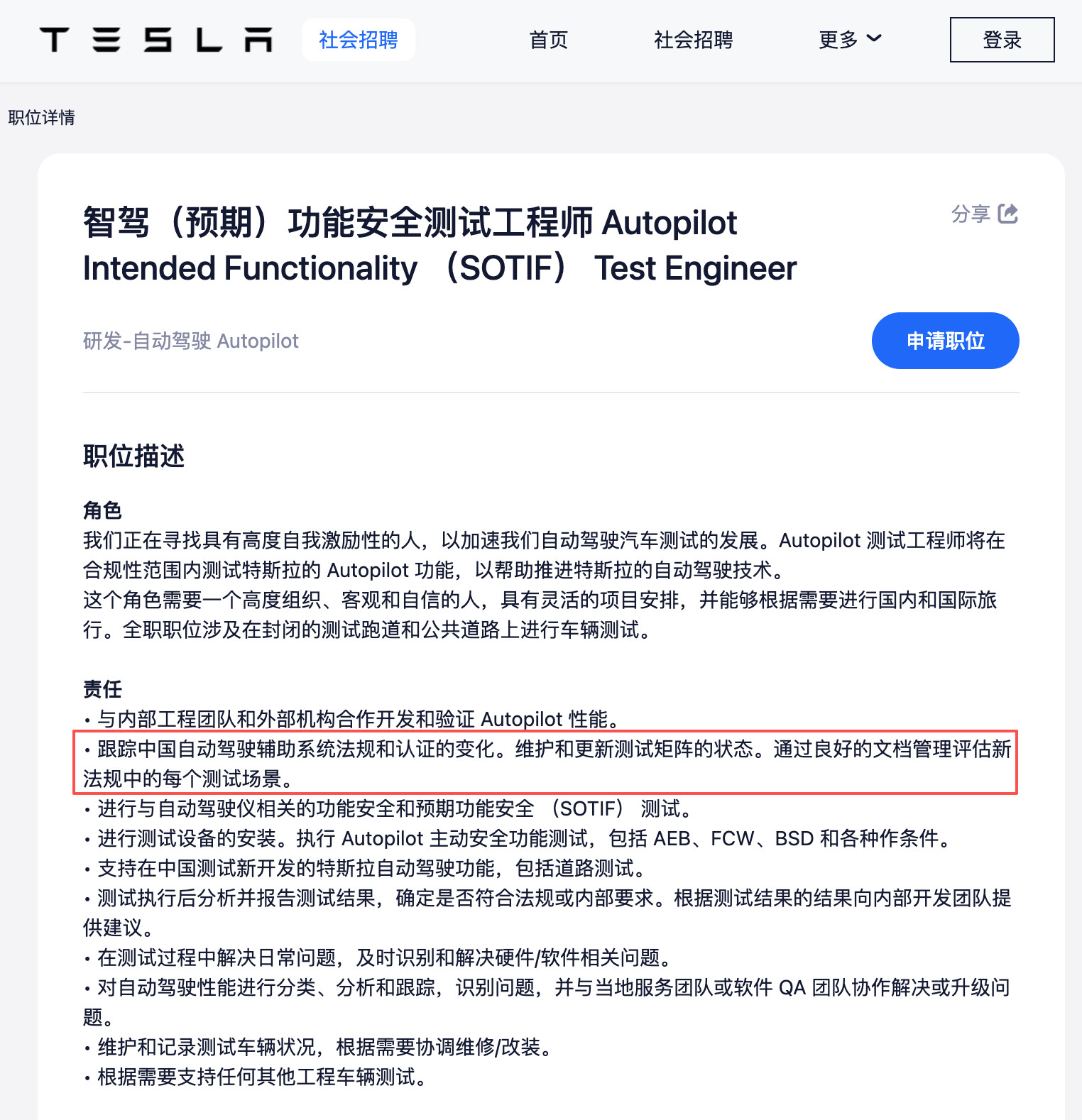Navigate to 首页 in the top navigation

(547, 40)
